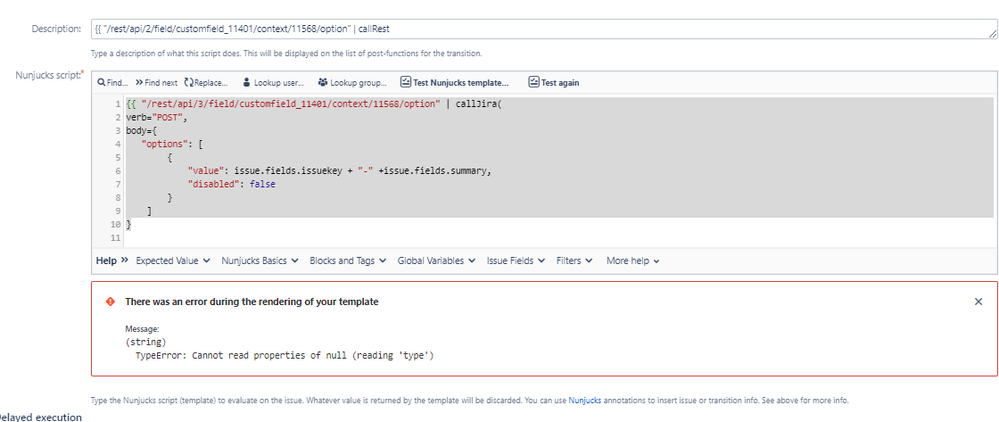
Task: Click the Description field resize handle corner
Action: coord(993,35)
